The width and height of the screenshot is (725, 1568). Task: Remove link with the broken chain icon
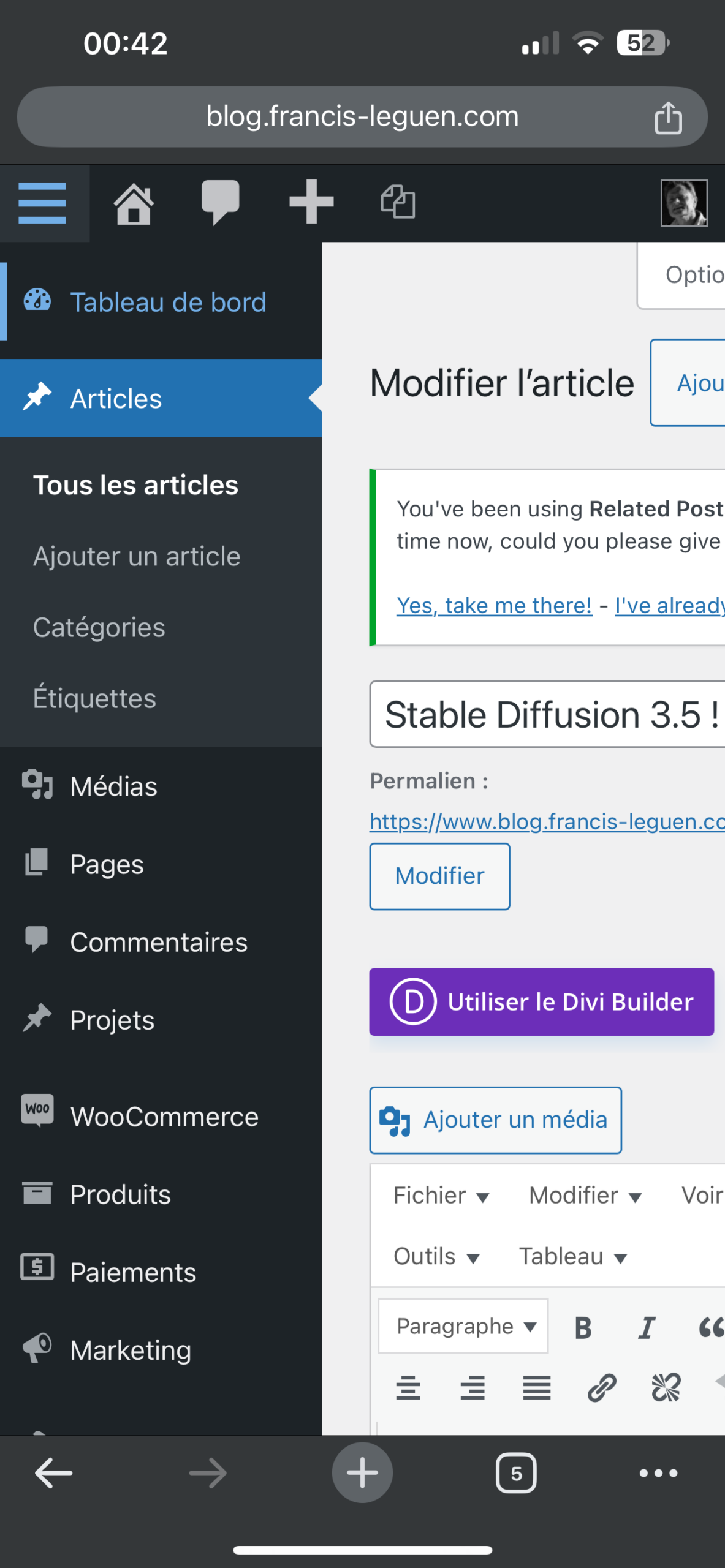tap(666, 1387)
